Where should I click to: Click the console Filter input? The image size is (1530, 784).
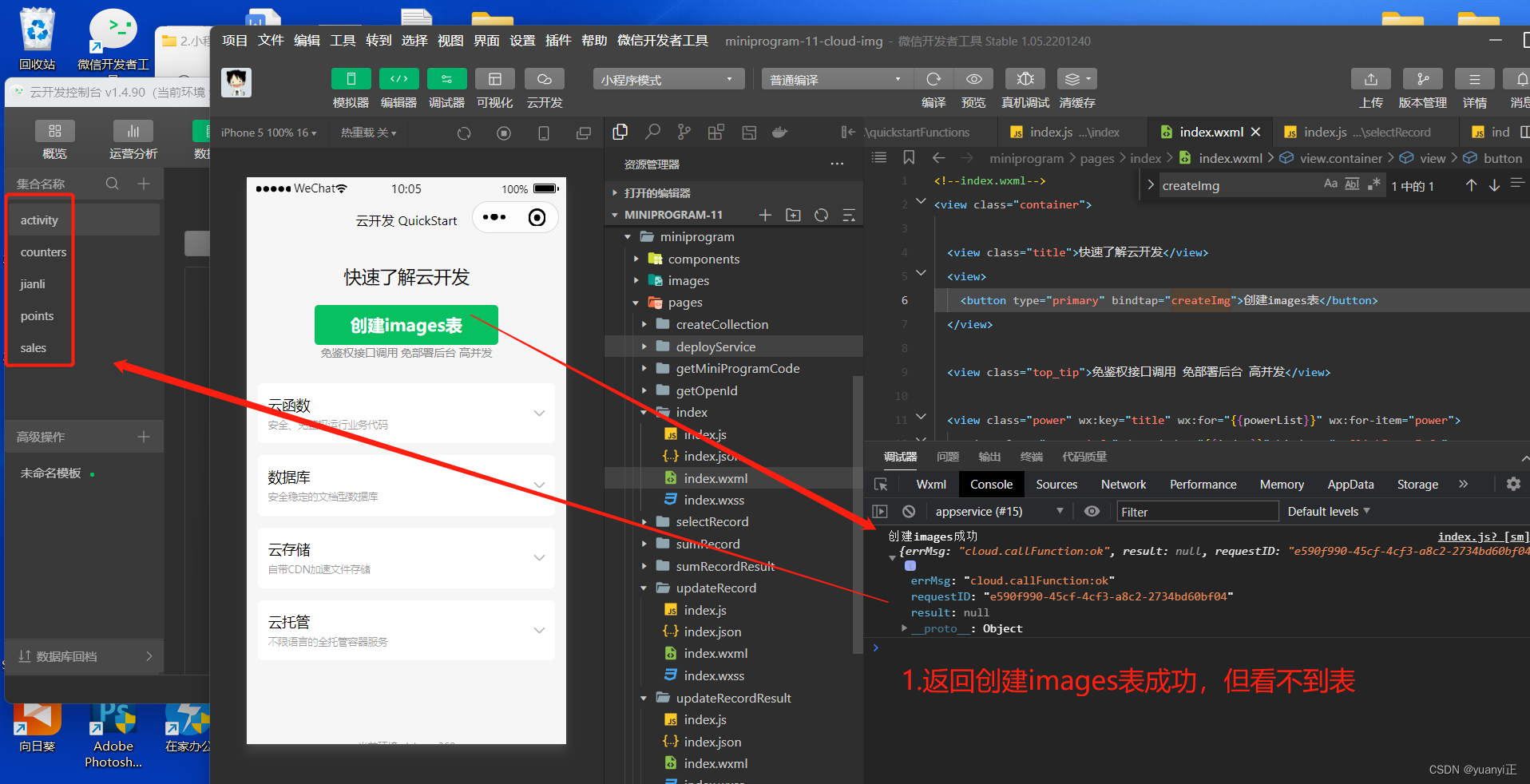[1197, 512]
